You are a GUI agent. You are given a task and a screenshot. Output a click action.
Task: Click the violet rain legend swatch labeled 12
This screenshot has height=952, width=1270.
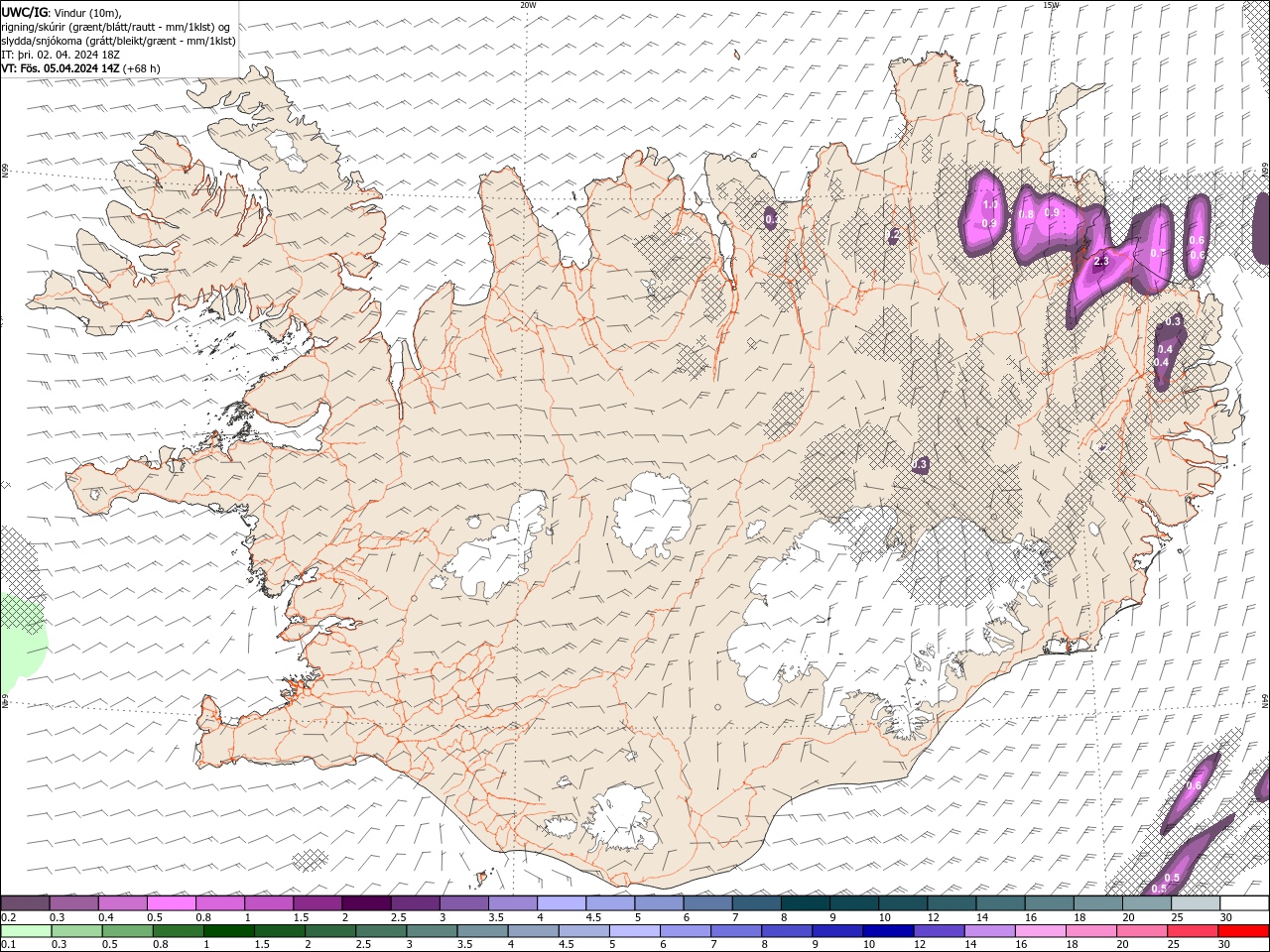pyautogui.click(x=939, y=931)
